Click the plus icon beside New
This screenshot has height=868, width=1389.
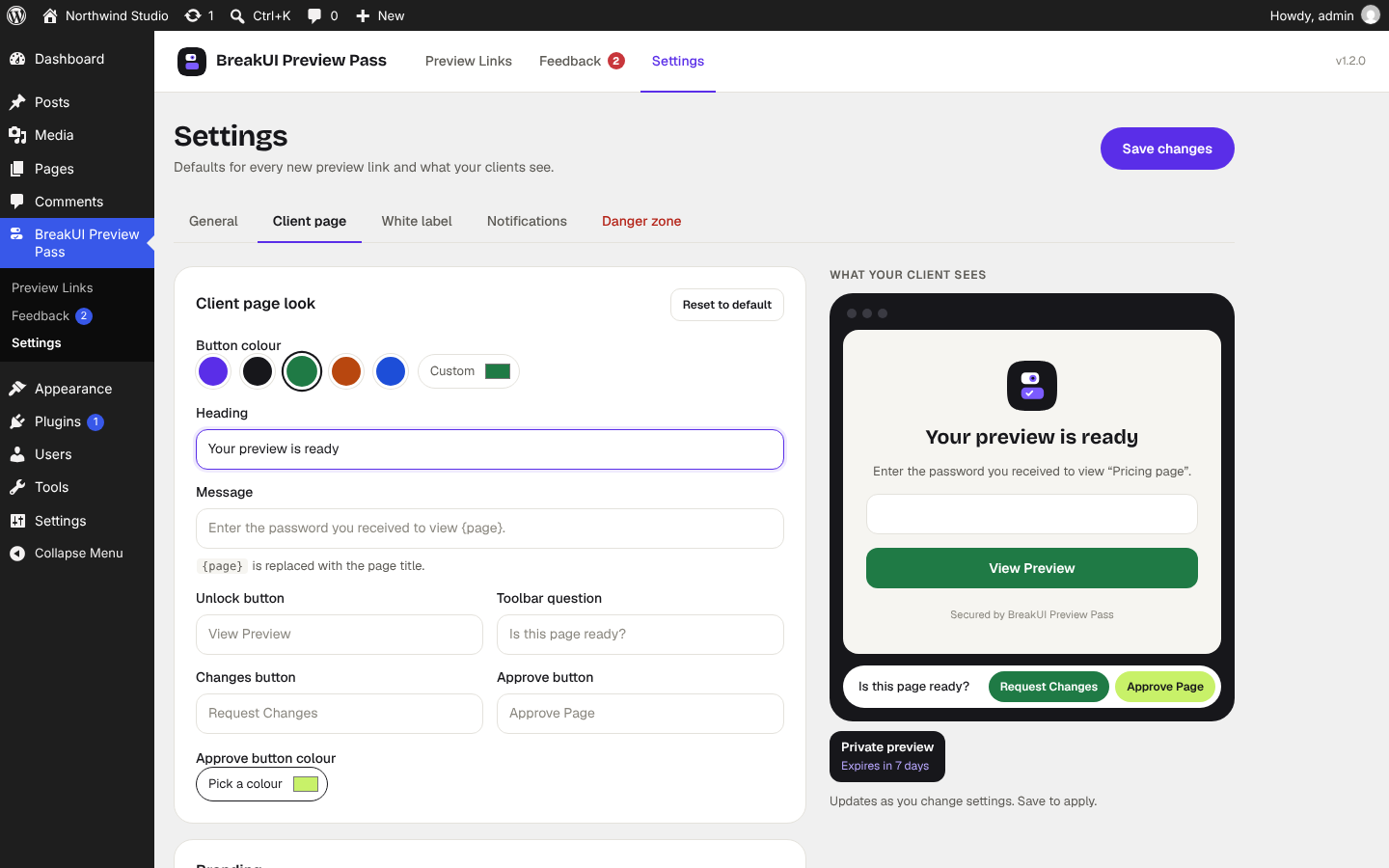pyautogui.click(x=363, y=15)
